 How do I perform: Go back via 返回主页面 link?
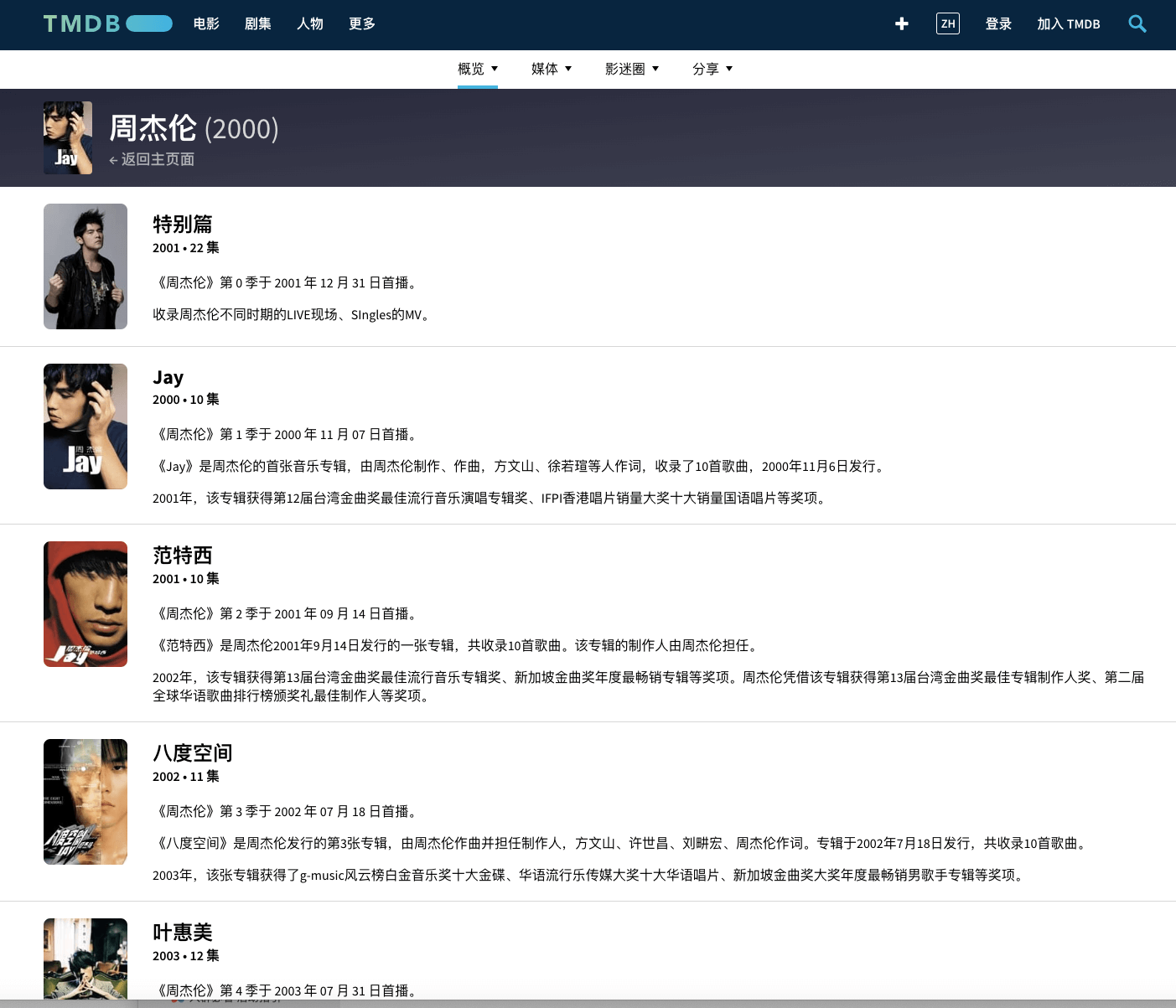click(153, 159)
